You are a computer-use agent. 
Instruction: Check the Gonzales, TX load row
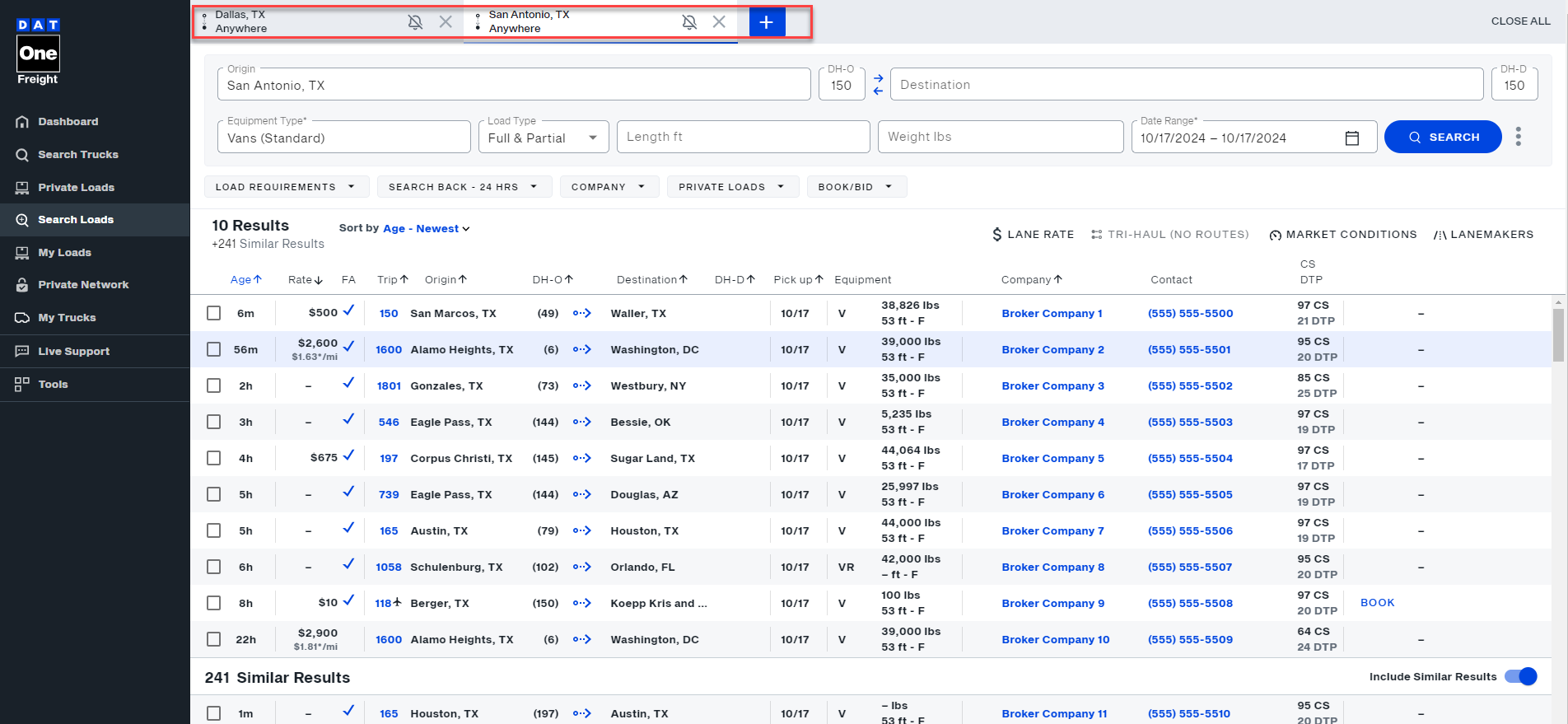coord(214,385)
